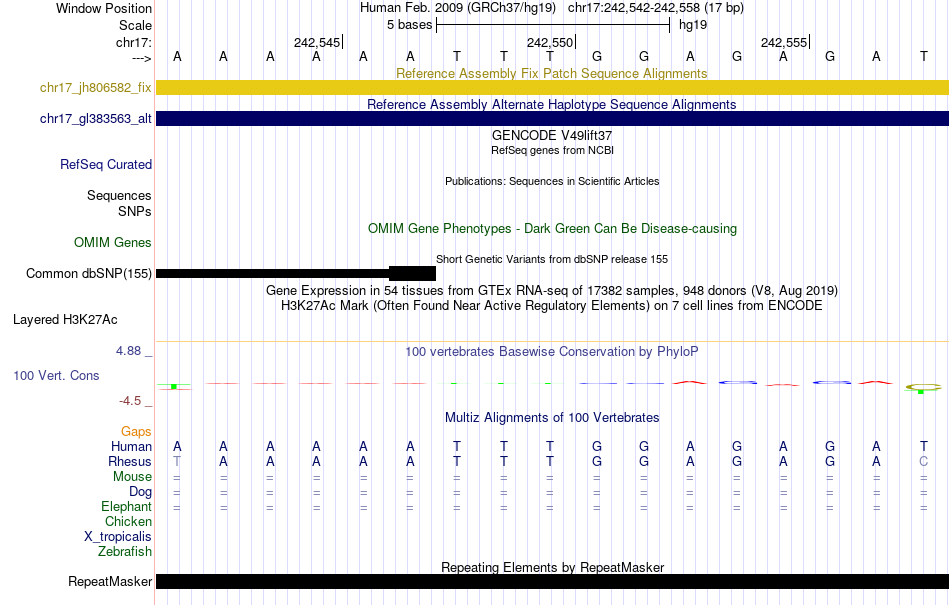The width and height of the screenshot is (950, 605).
Task: Click 100 vertebrates Basewise Conservation by PhyloP title
Action: [x=552, y=351]
